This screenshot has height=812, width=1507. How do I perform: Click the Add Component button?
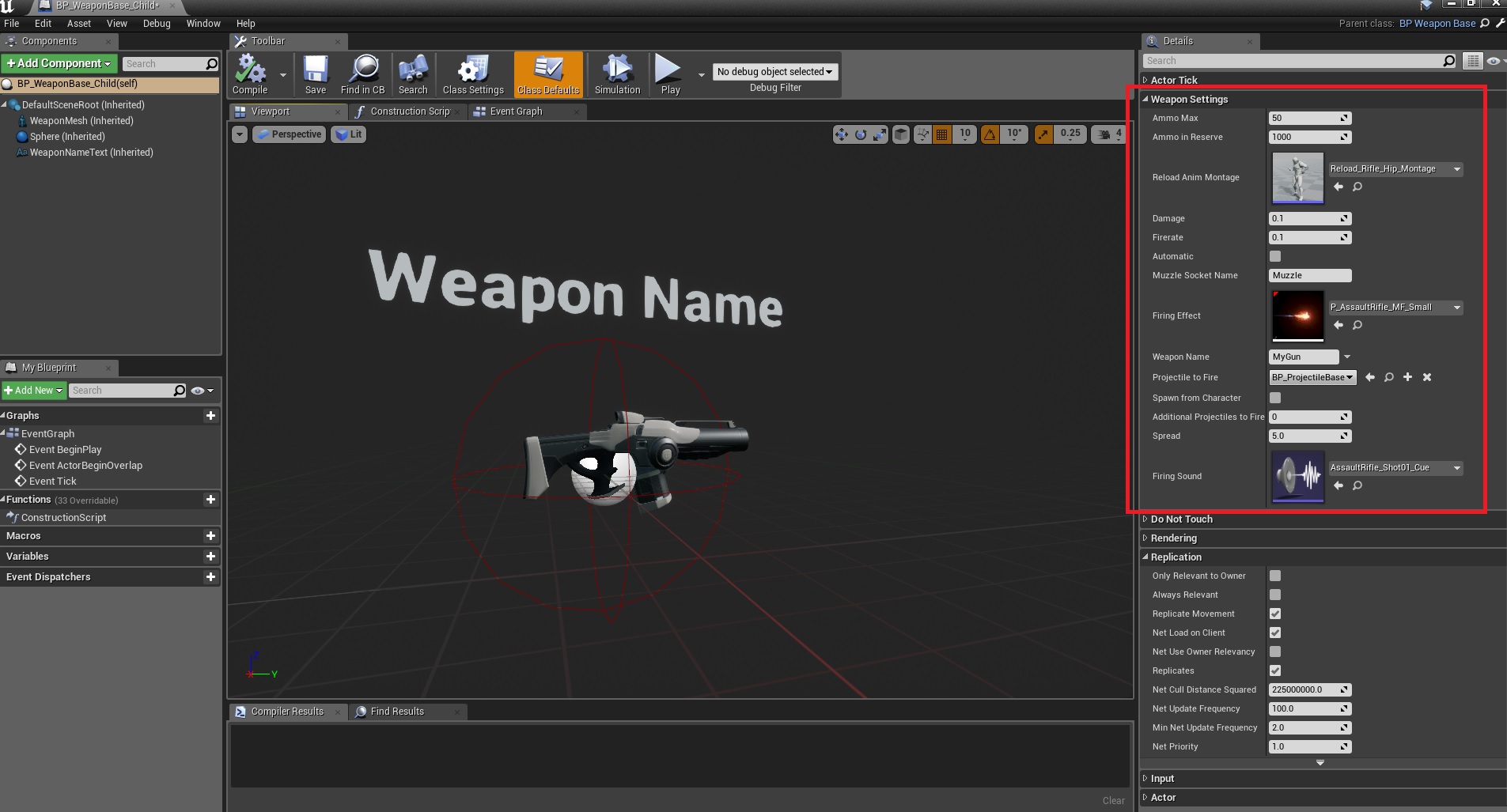(59, 63)
